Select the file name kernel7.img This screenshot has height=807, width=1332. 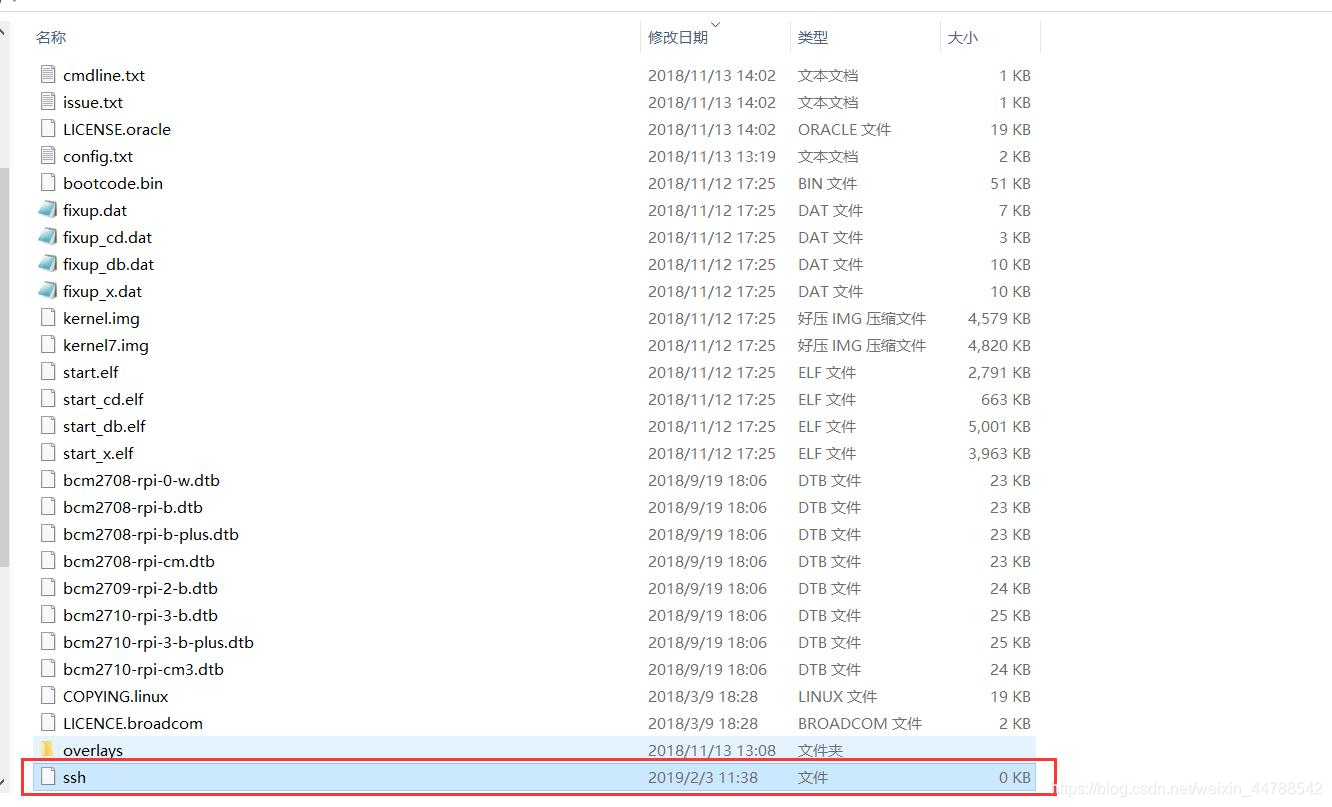(106, 345)
